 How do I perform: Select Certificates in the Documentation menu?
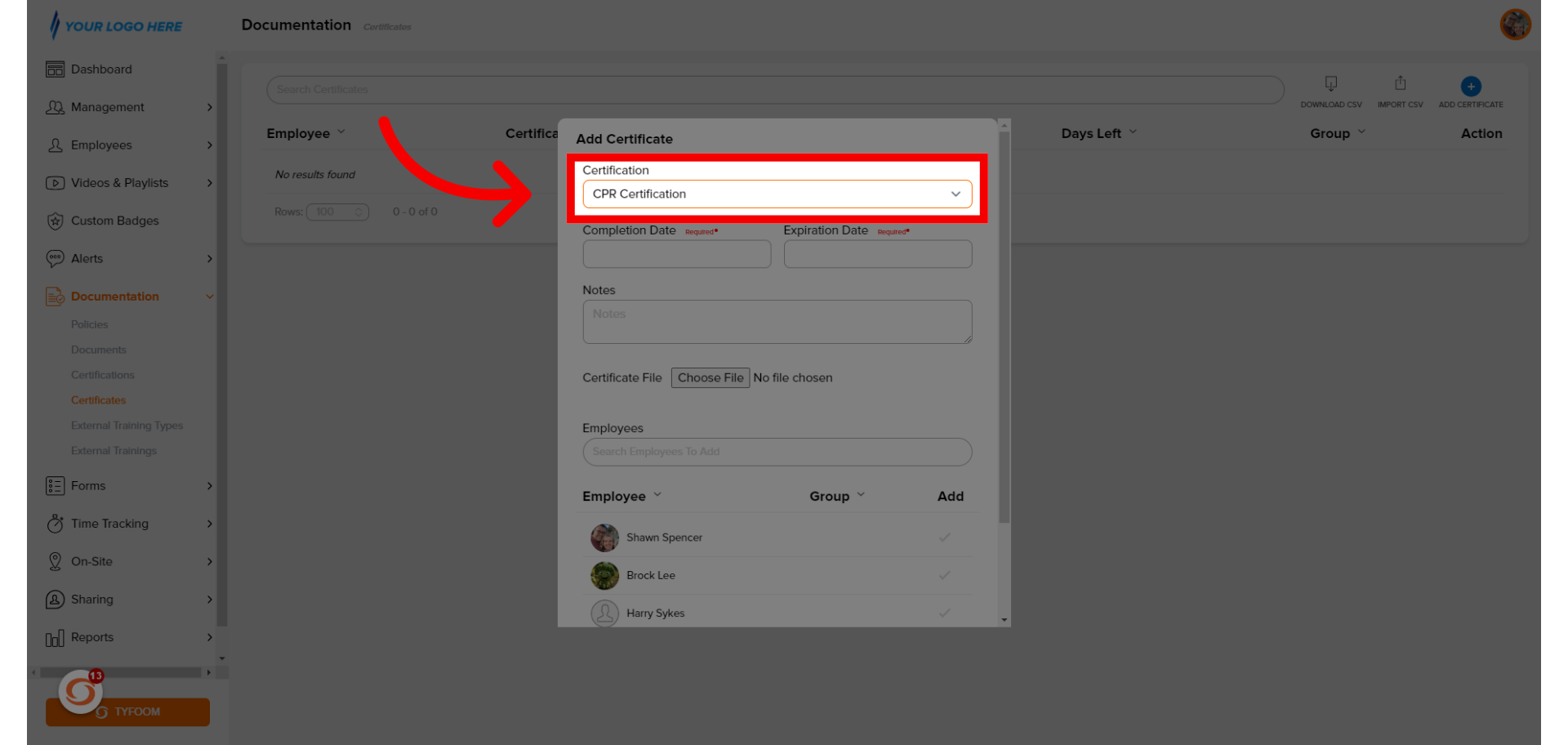[x=98, y=399]
